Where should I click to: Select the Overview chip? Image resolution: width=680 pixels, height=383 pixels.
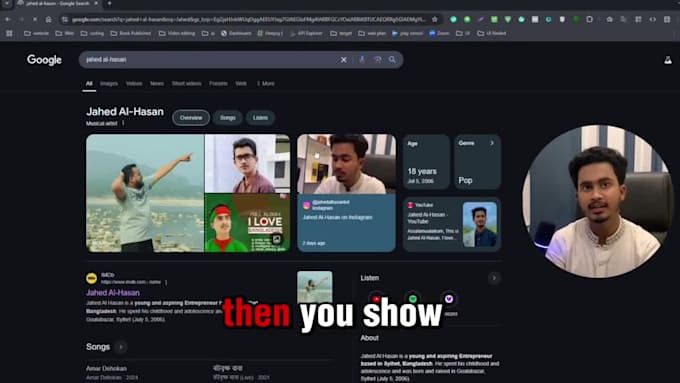pyautogui.click(x=191, y=118)
